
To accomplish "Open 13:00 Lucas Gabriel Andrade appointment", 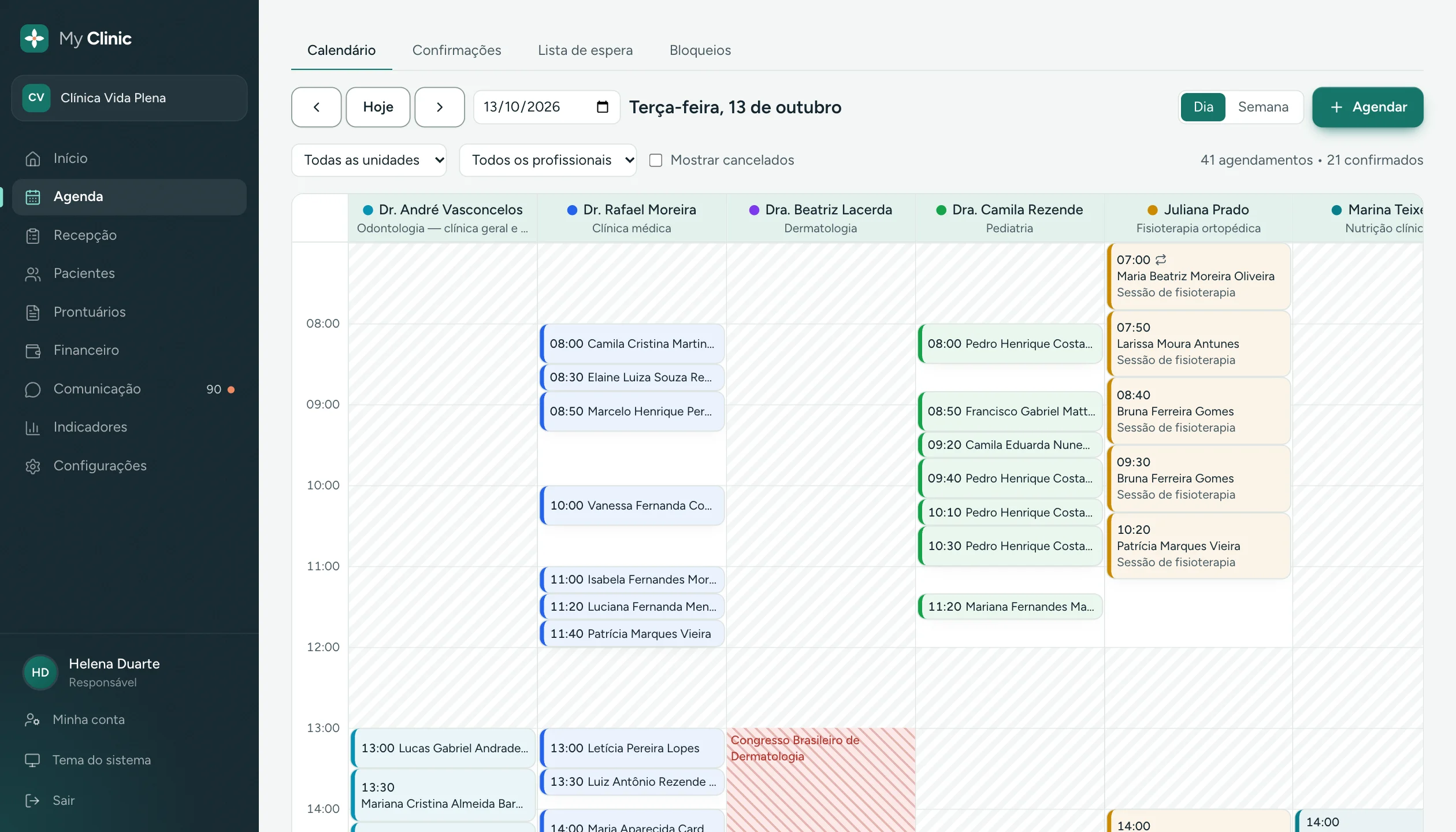I will pos(443,748).
